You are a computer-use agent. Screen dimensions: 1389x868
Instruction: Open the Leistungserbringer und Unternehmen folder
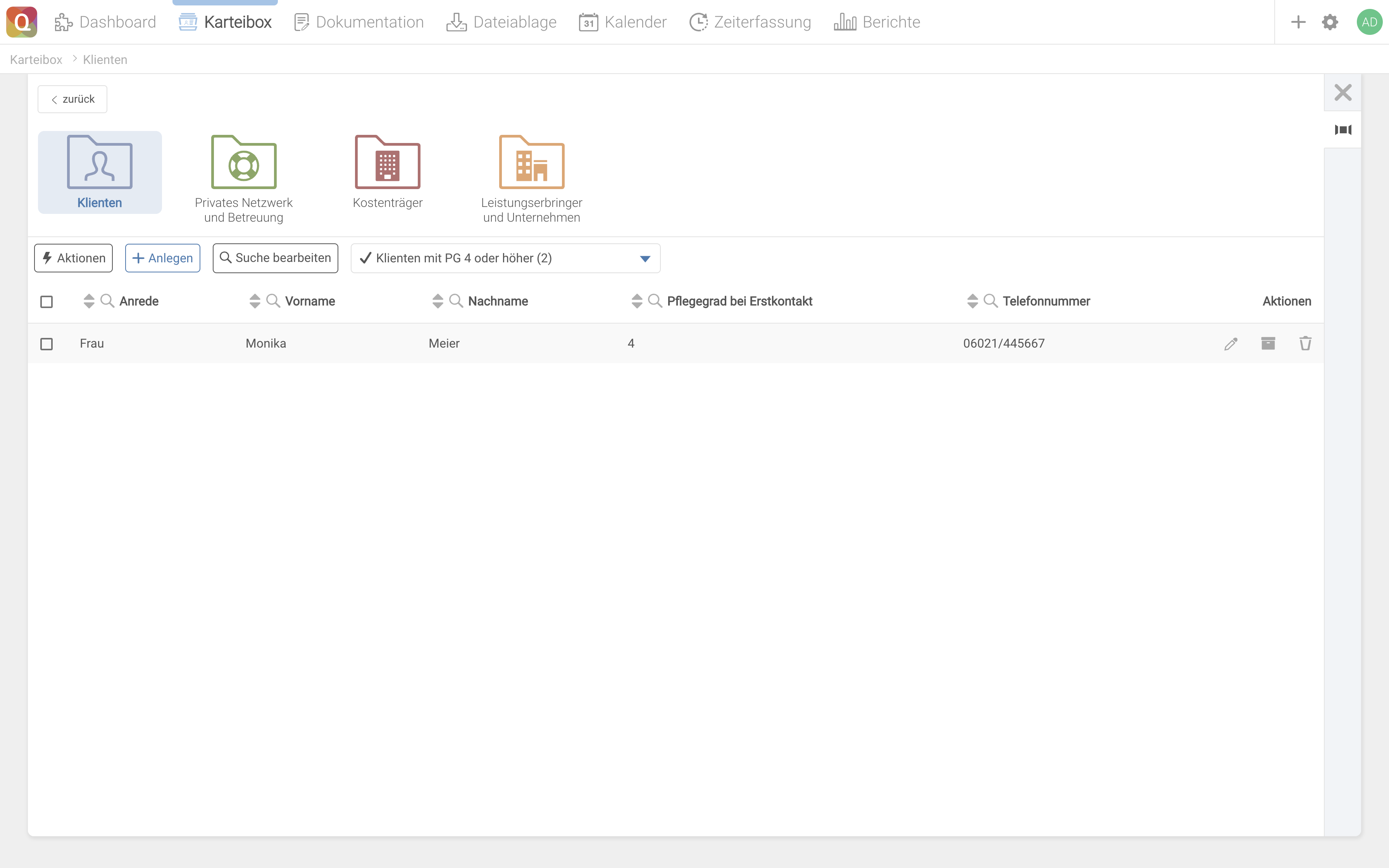click(531, 178)
